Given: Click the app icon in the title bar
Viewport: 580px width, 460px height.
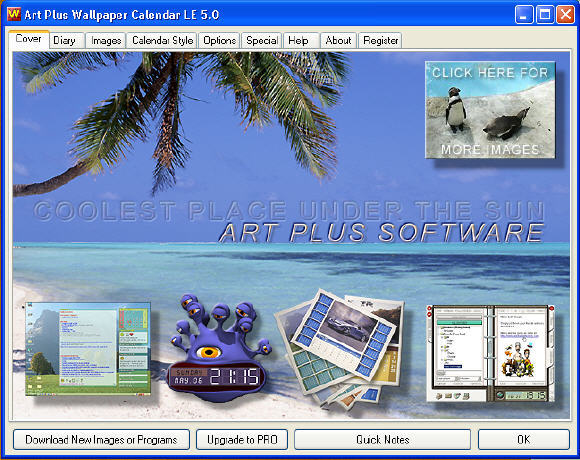Looking at the screenshot, I should point(14,14).
